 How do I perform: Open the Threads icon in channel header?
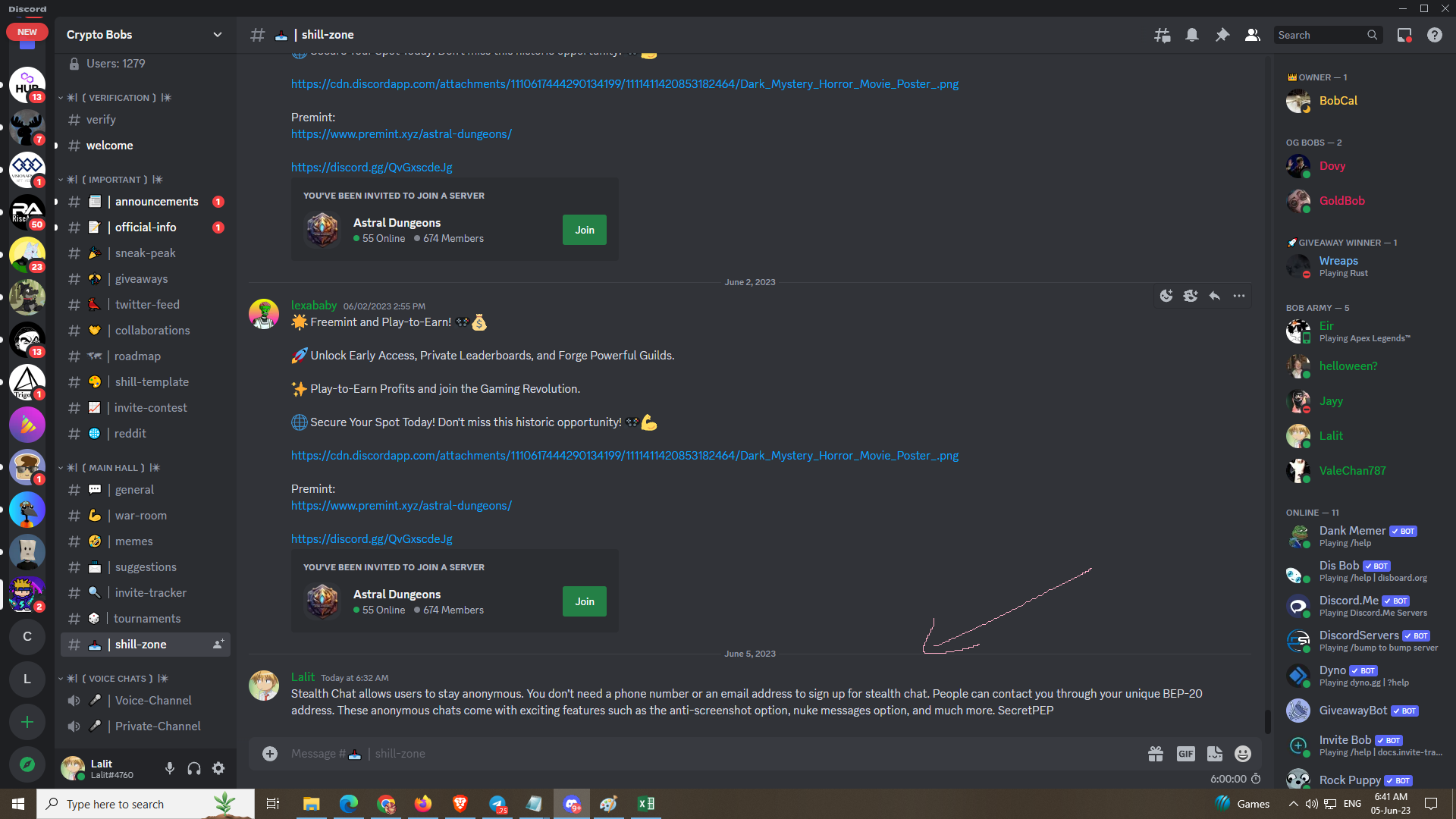[1162, 35]
